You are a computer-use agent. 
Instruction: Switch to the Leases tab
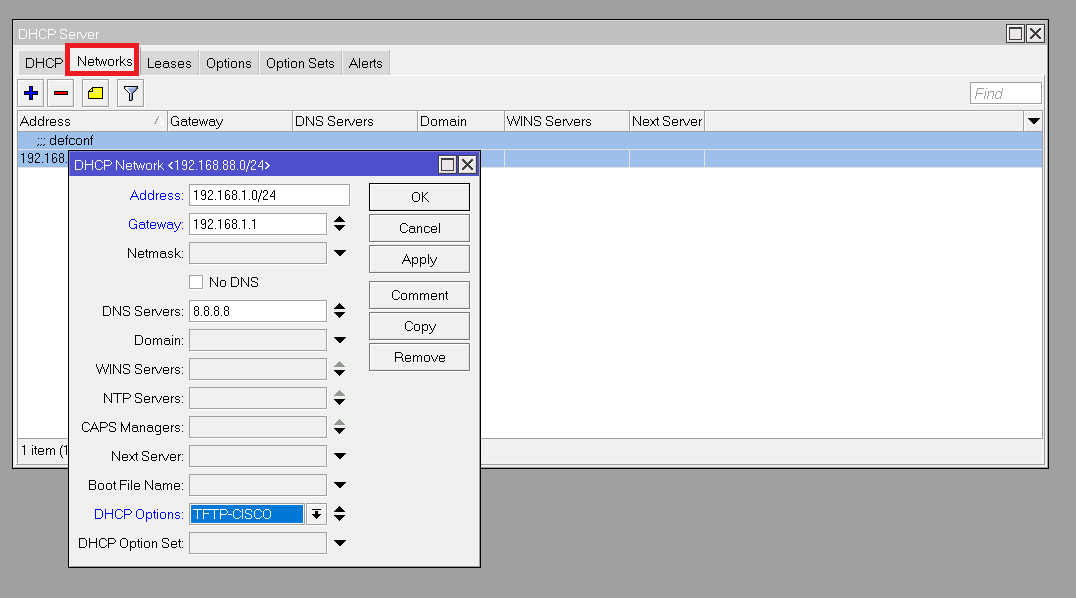pyautogui.click(x=169, y=63)
